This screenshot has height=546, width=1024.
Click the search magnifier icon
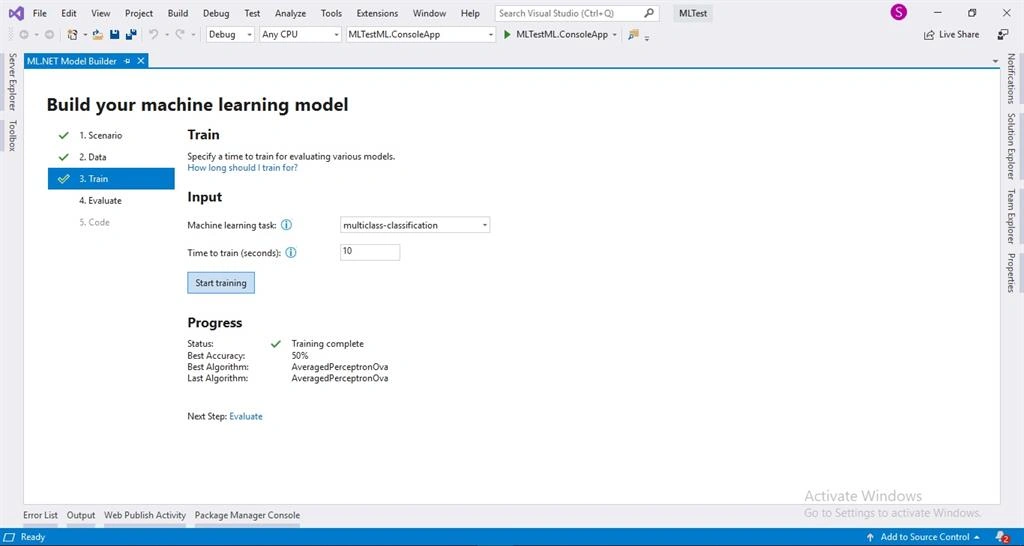pyautogui.click(x=648, y=13)
